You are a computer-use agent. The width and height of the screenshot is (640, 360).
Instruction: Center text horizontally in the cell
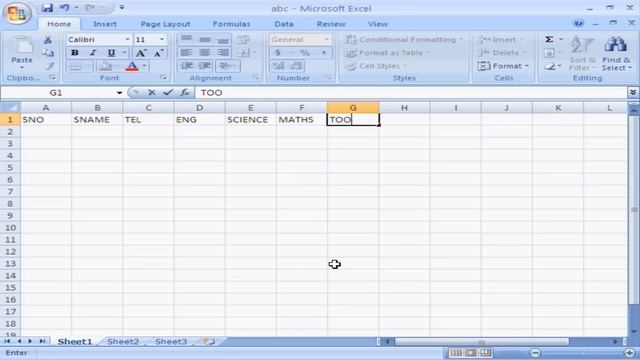205,53
